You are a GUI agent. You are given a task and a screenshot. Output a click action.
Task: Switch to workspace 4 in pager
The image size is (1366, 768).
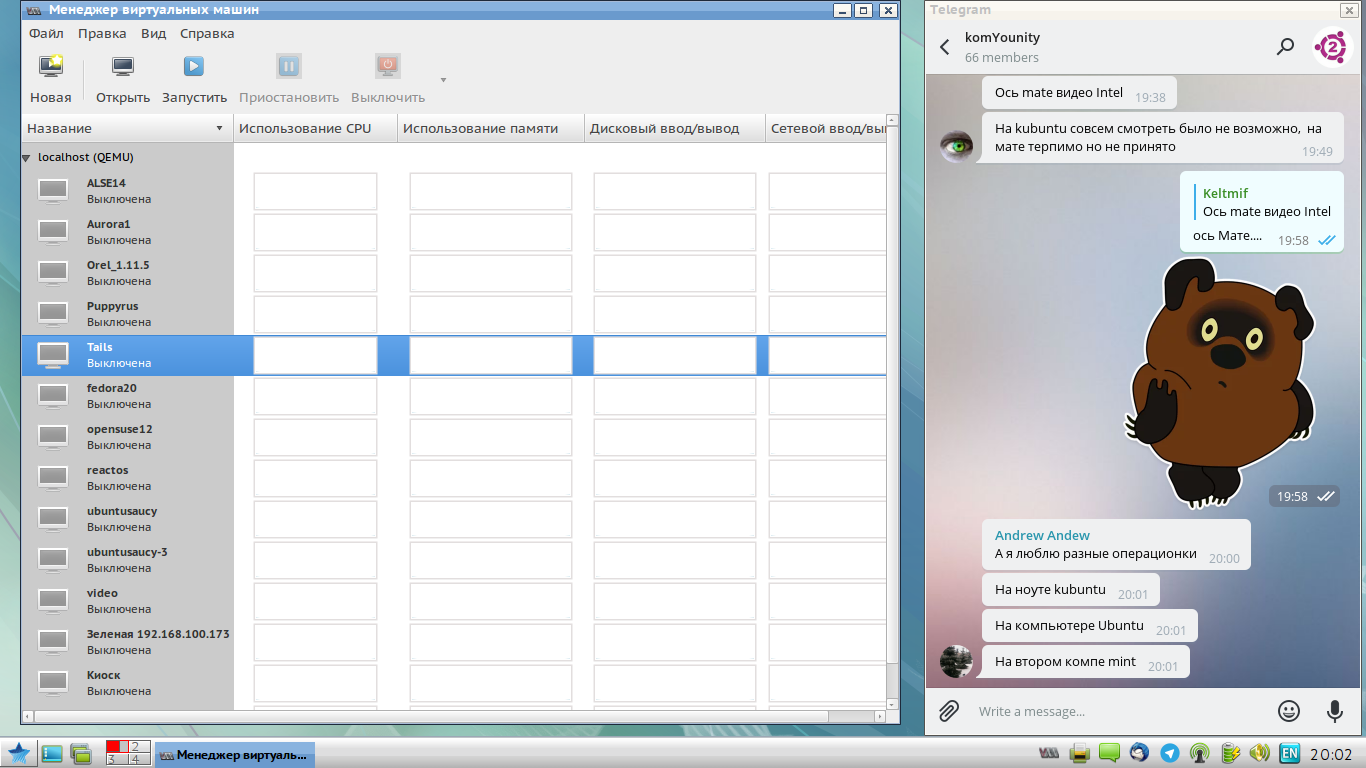pyautogui.click(x=140, y=760)
